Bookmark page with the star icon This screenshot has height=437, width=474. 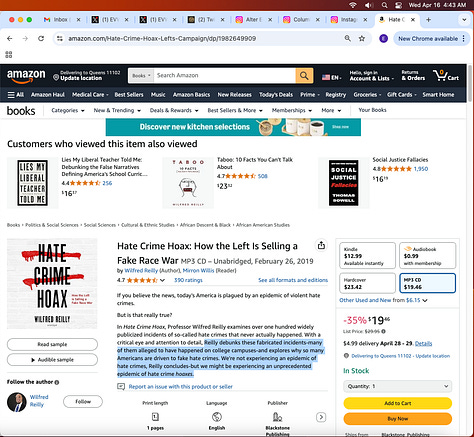362,39
